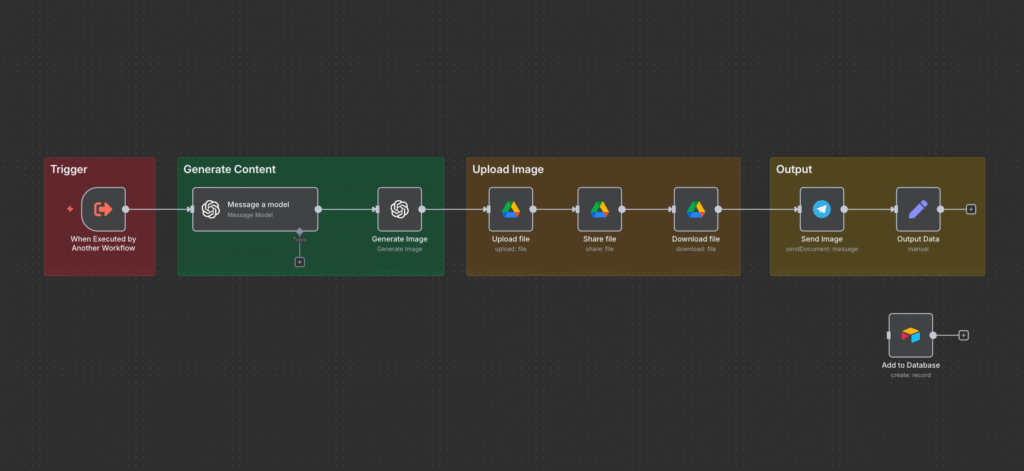Open the Output Data edit node
The width and height of the screenshot is (1024, 471).
(x=917, y=209)
